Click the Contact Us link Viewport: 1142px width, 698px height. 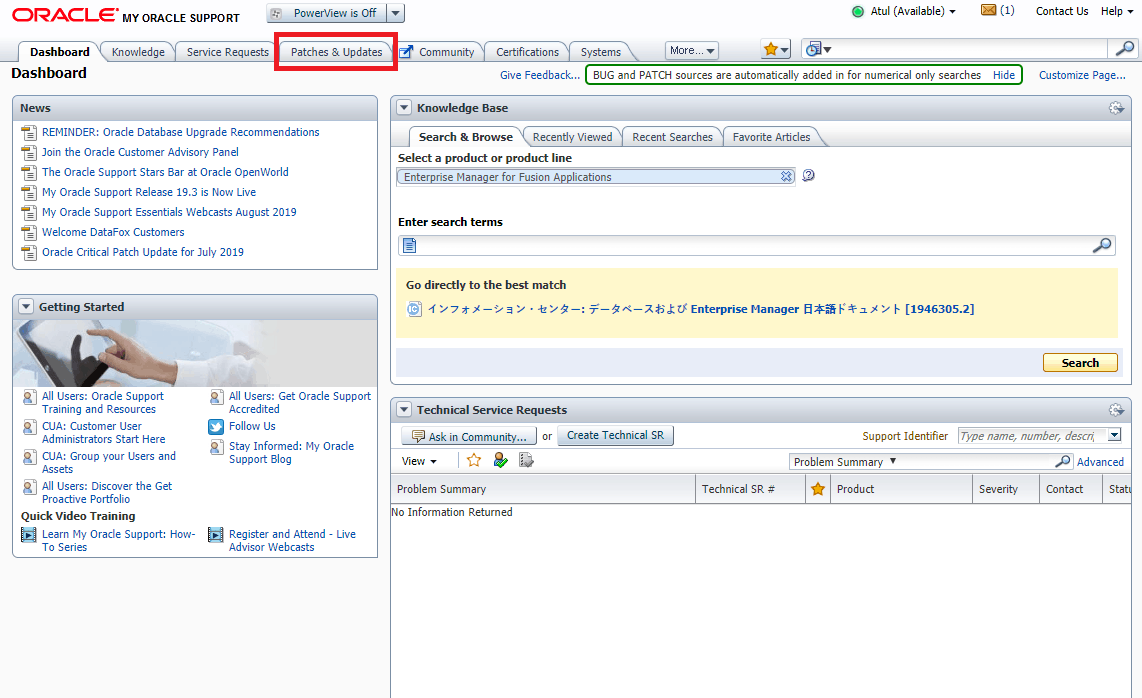1062,11
